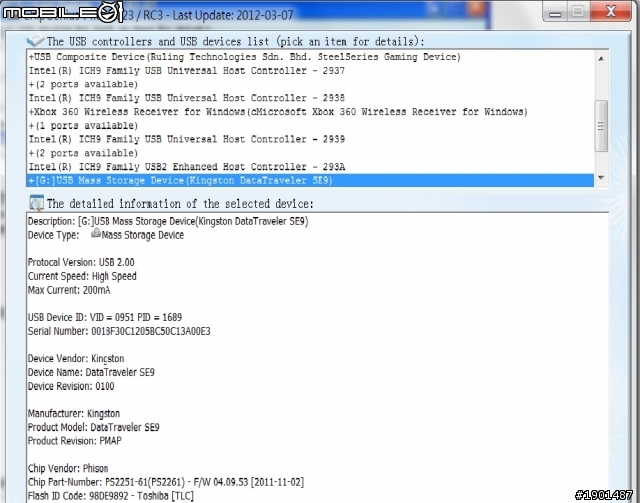Click 'Max Current: 200mA' line

click(x=69, y=290)
